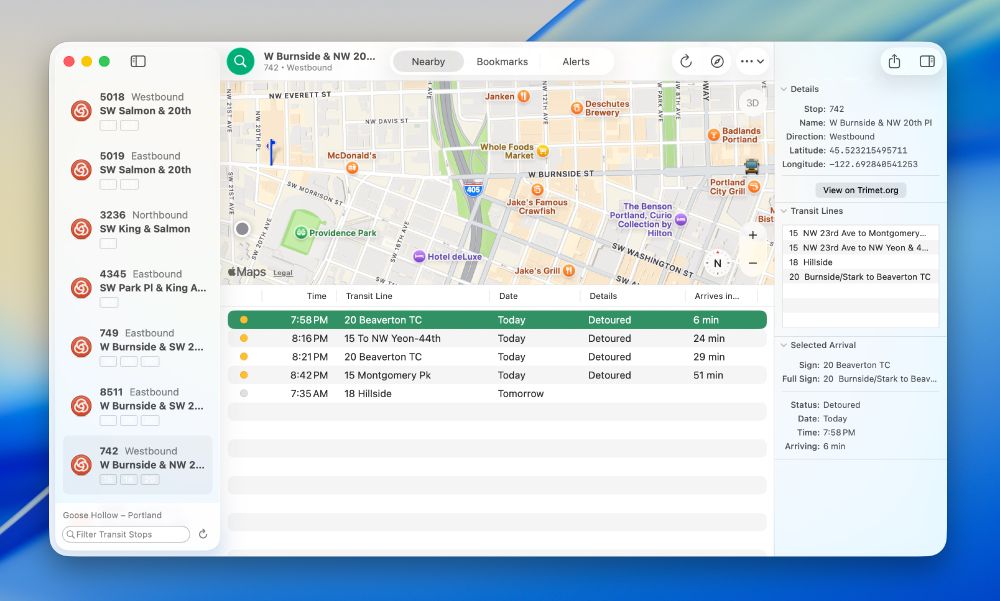1000x601 pixels.
Task: Select stop 5019 Eastbound SW Salmon & 20th
Action: click(x=138, y=170)
